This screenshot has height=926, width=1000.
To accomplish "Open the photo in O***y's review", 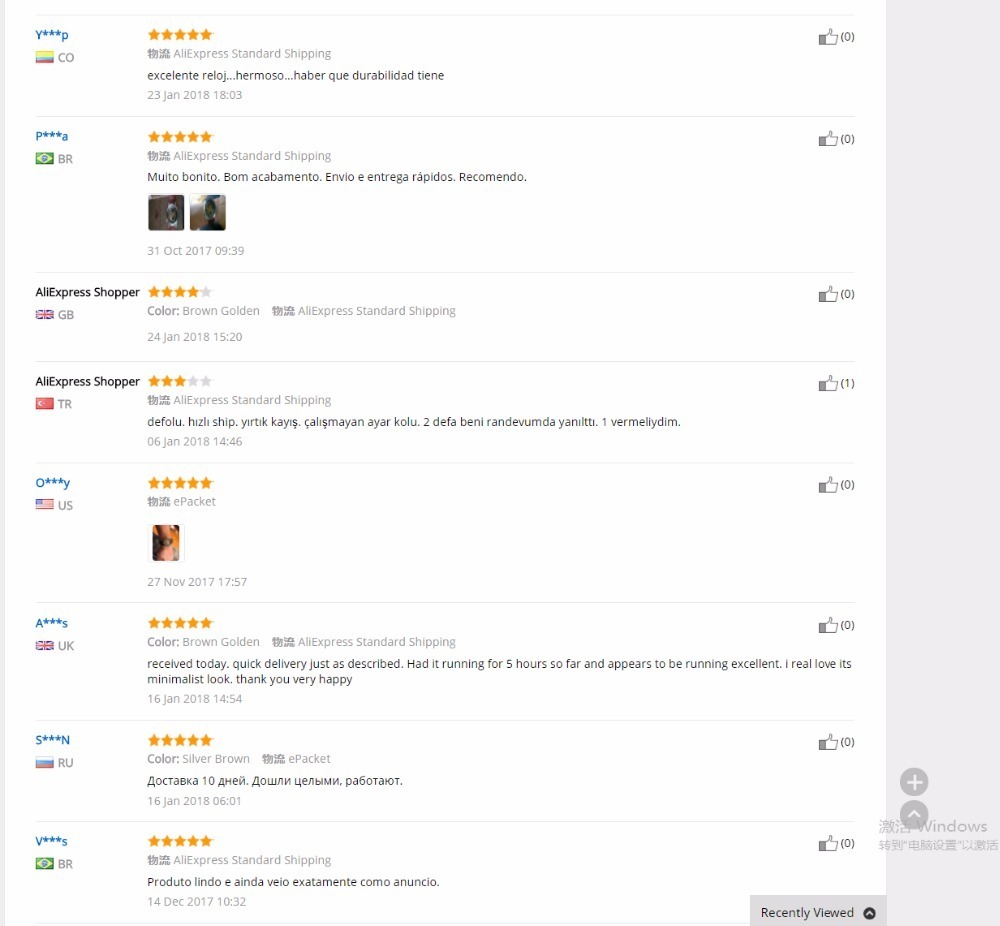I will point(166,543).
